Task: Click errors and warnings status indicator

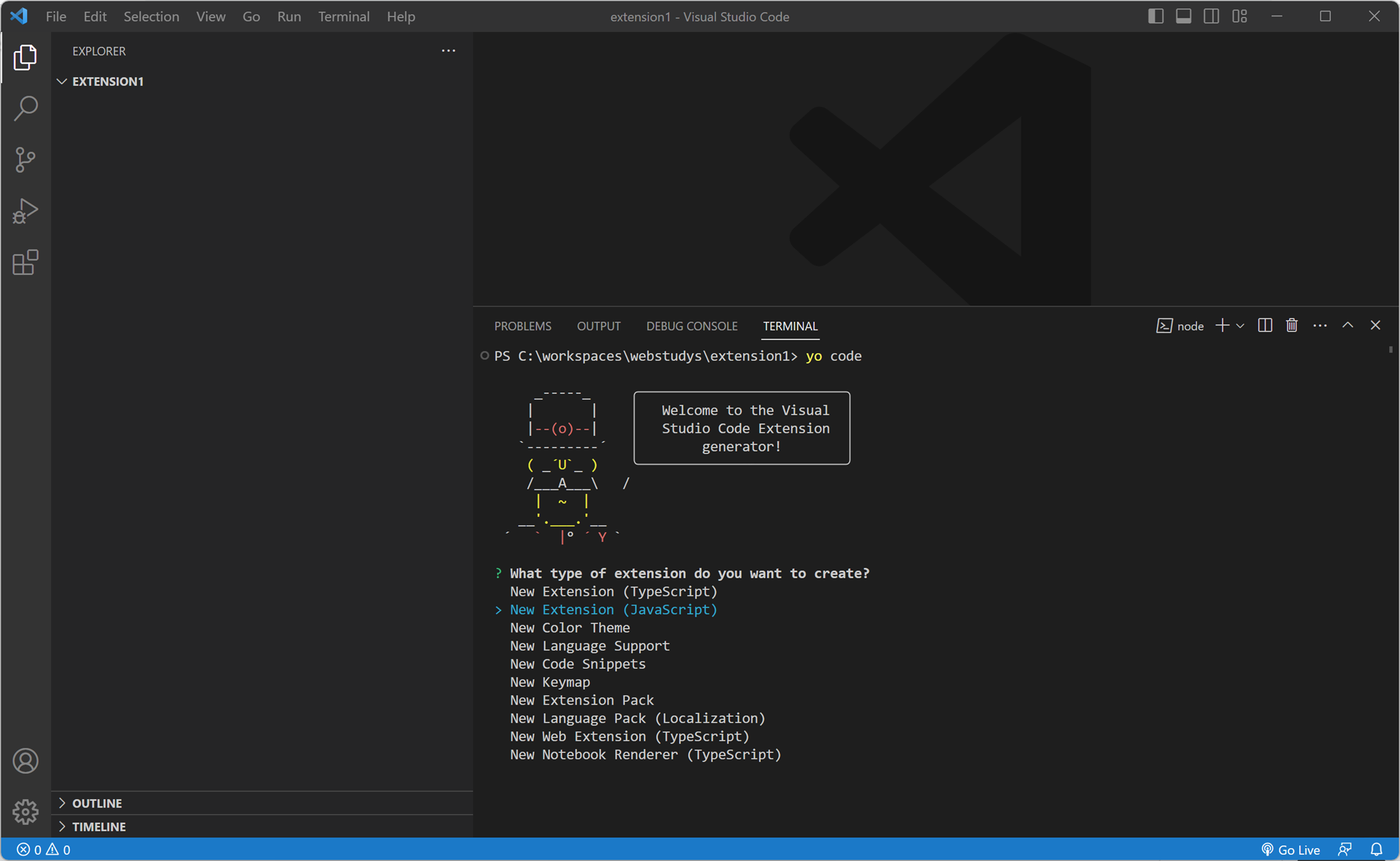Action: pos(44,849)
